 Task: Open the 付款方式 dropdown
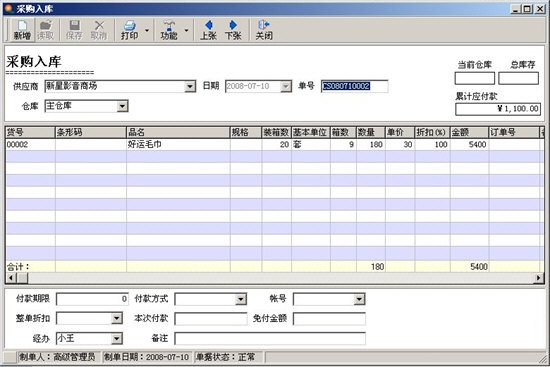pyautogui.click(x=241, y=300)
